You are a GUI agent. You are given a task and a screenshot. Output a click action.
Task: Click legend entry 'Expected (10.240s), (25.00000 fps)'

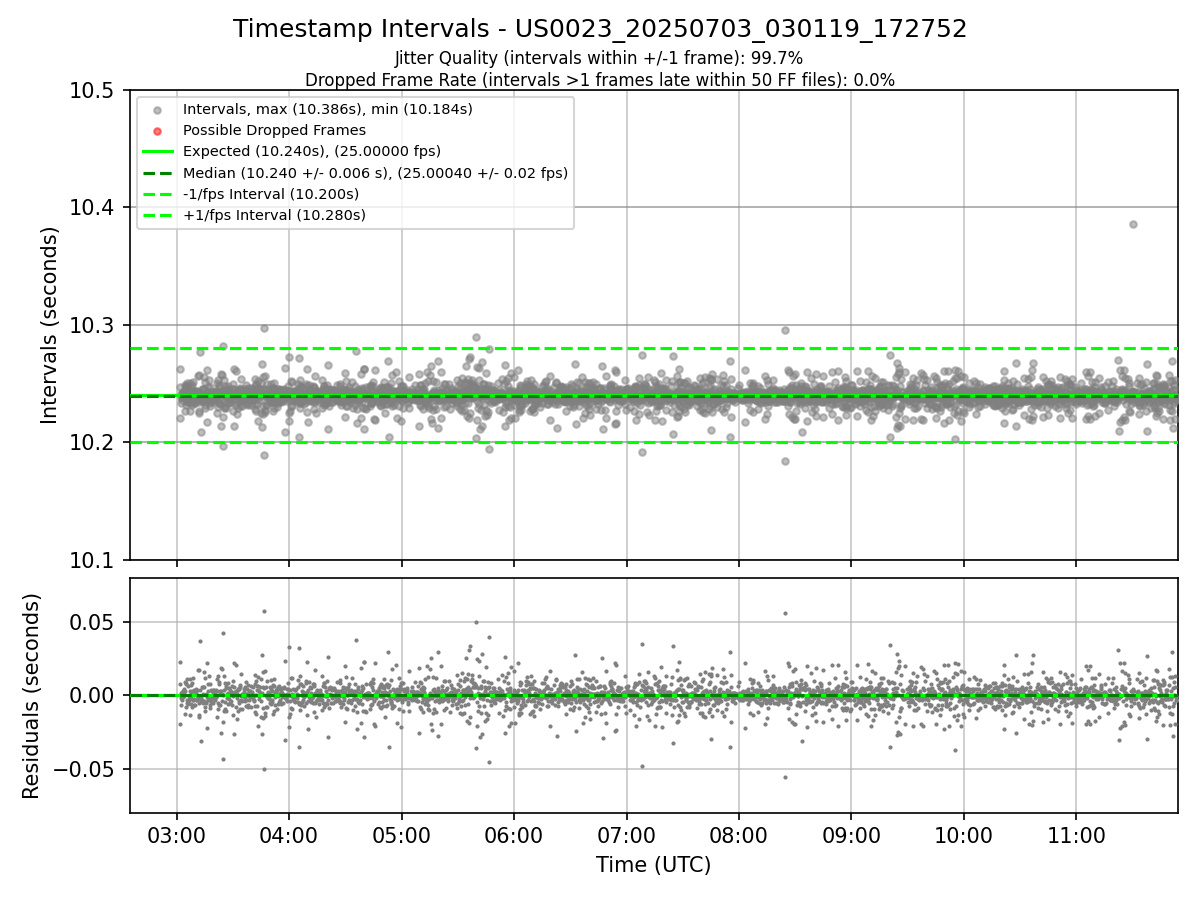[312, 151]
